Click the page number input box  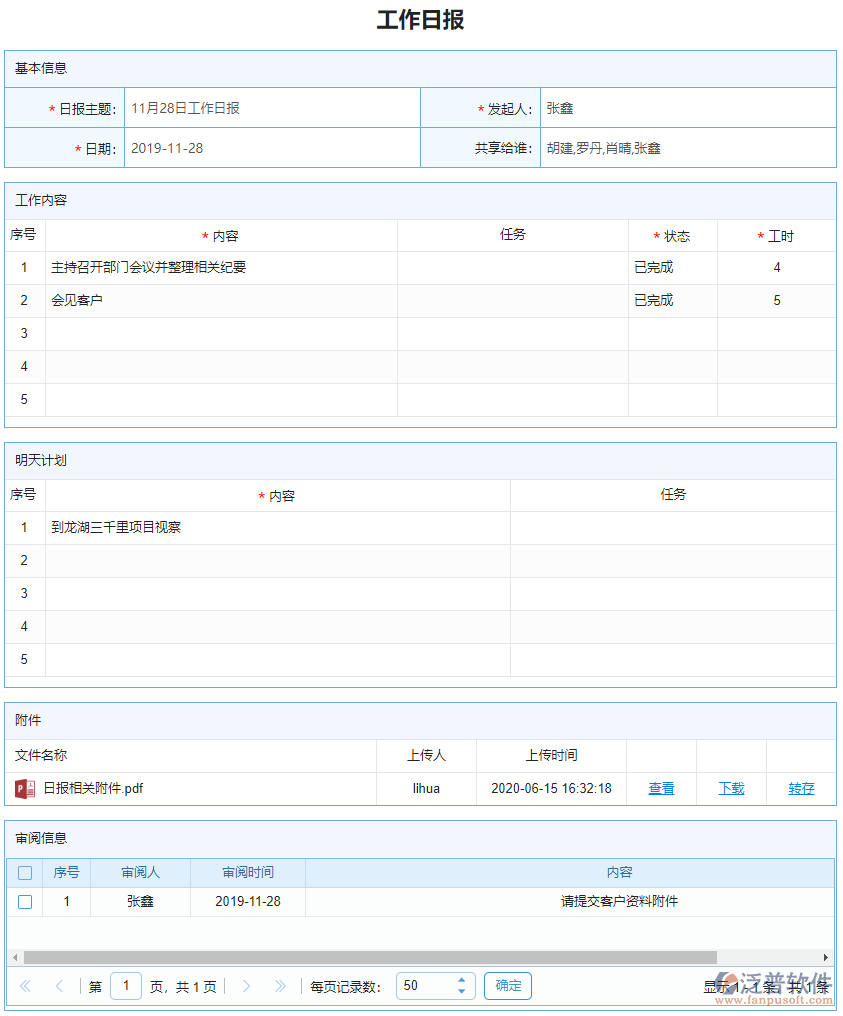click(126, 986)
